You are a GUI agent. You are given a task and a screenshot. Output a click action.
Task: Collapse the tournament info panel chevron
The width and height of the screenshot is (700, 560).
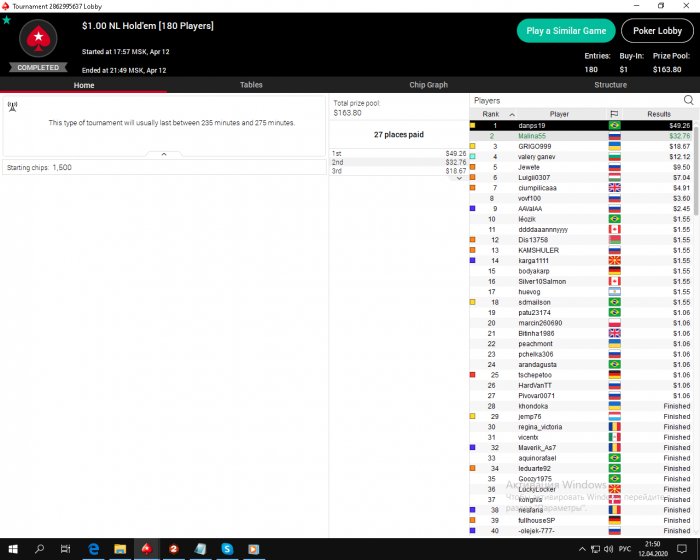click(164, 154)
